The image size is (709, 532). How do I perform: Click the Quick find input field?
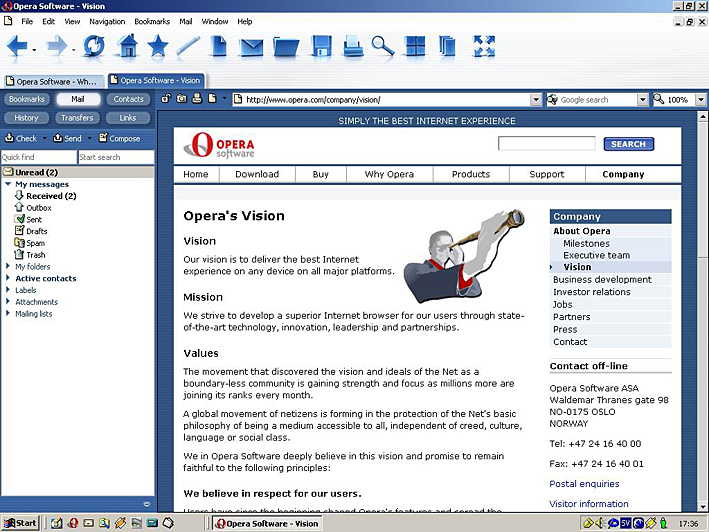[38, 157]
